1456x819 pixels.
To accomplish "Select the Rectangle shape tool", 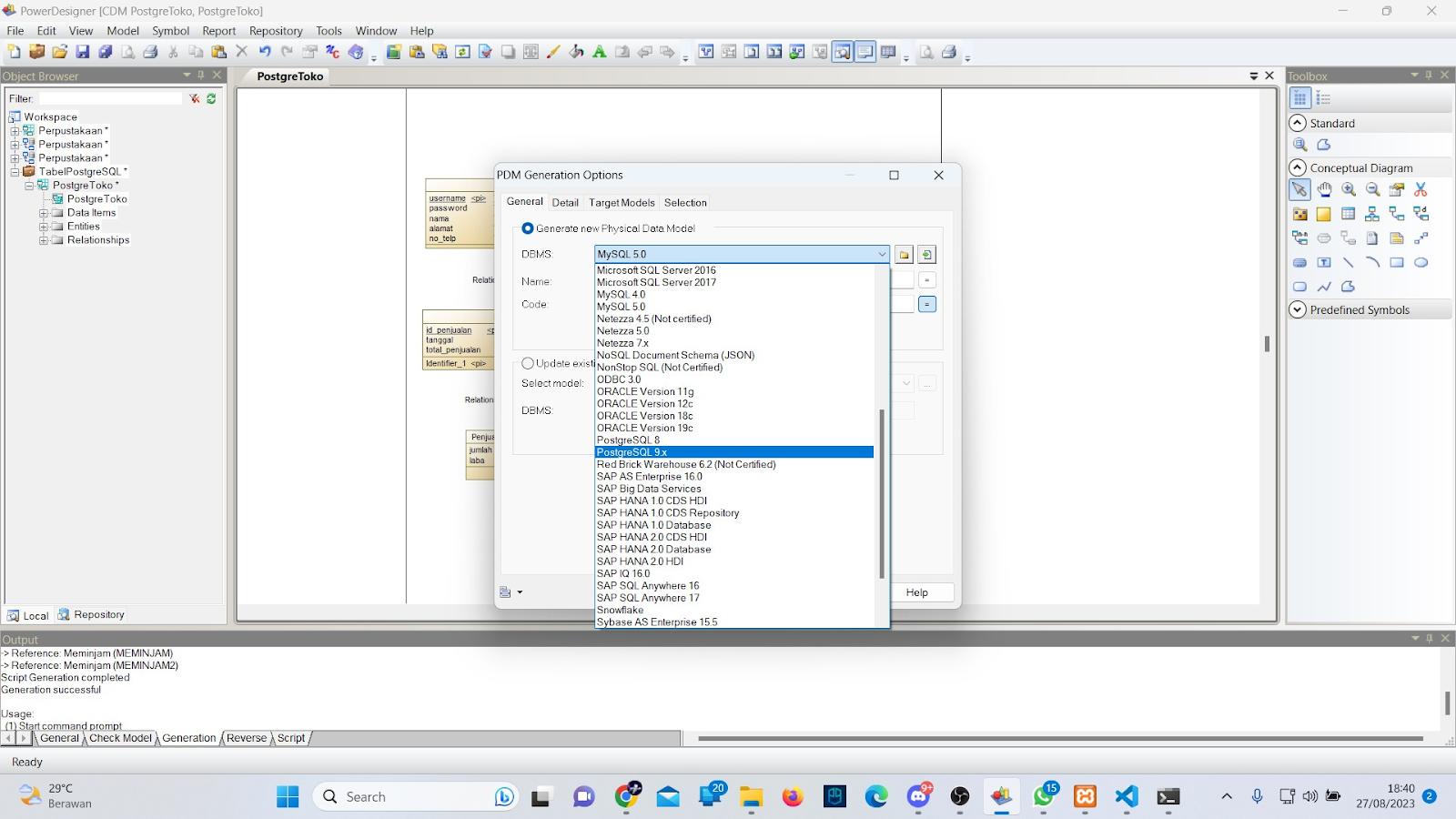I will pyautogui.click(x=1397, y=262).
